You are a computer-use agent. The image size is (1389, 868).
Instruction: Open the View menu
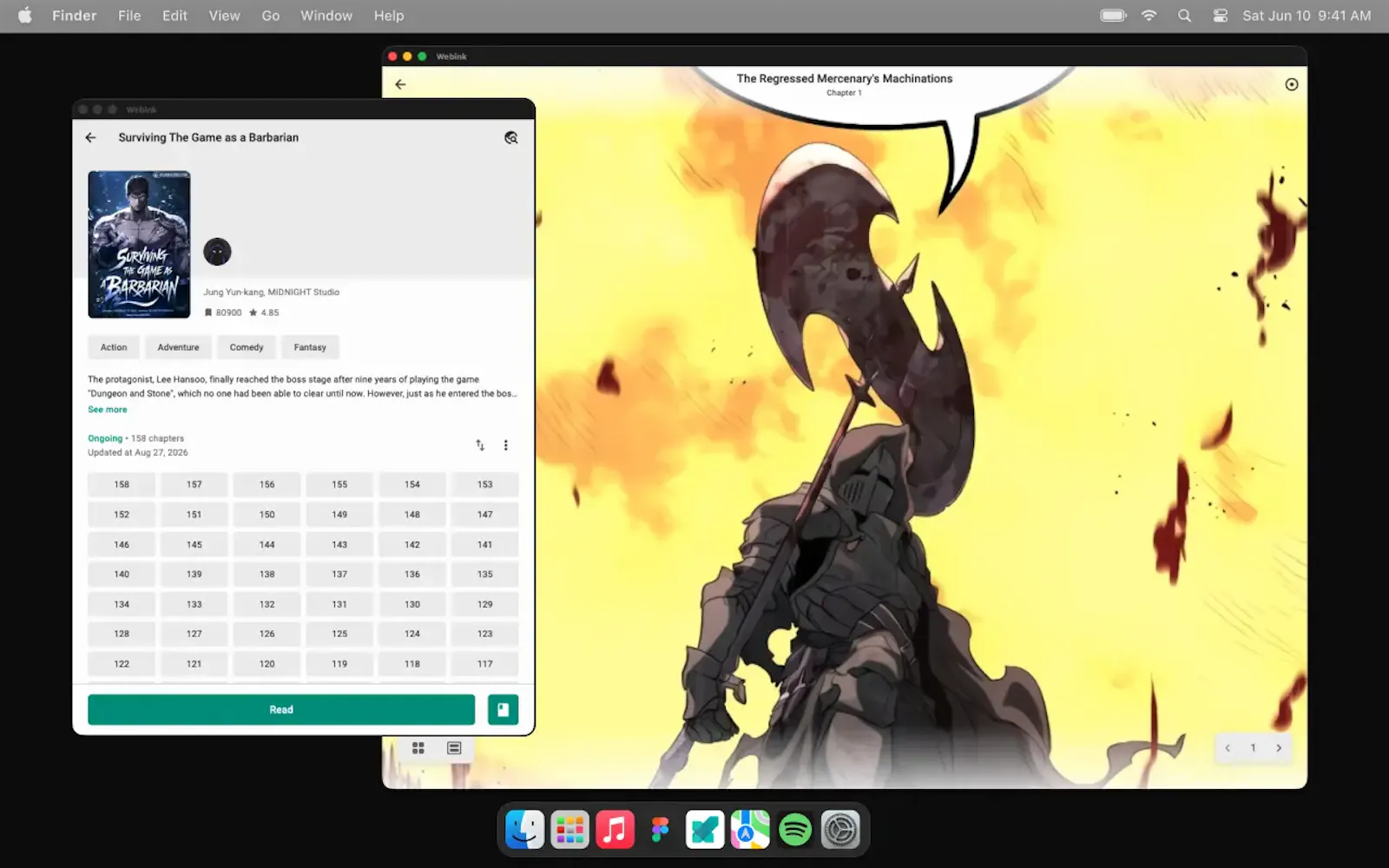[x=224, y=16]
